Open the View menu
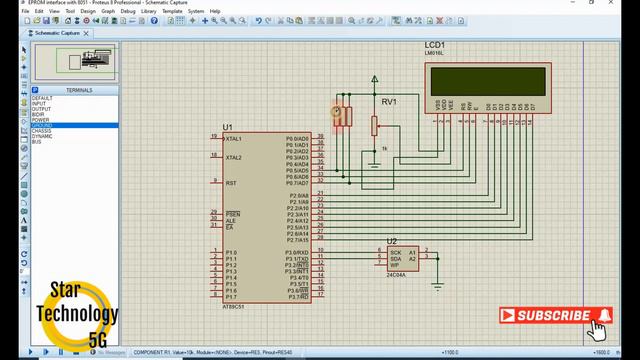 click(x=54, y=11)
